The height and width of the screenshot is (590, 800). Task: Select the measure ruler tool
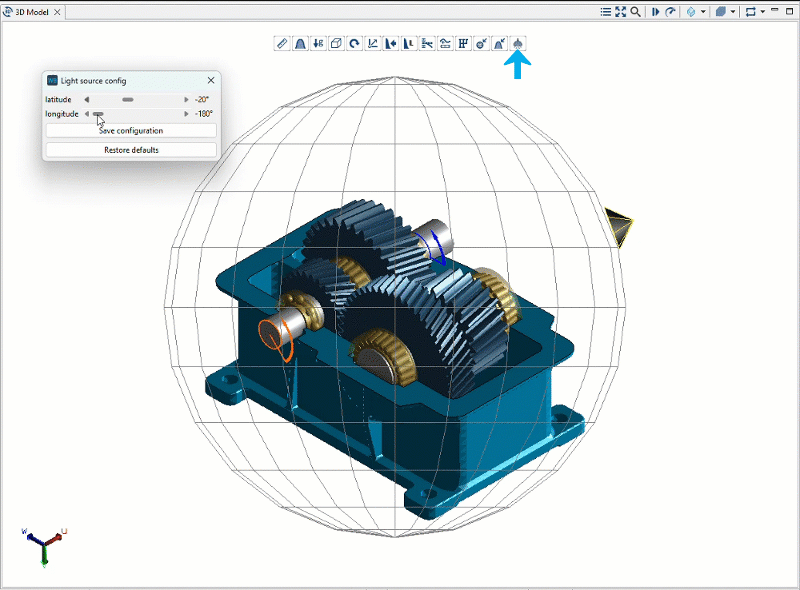pos(281,43)
